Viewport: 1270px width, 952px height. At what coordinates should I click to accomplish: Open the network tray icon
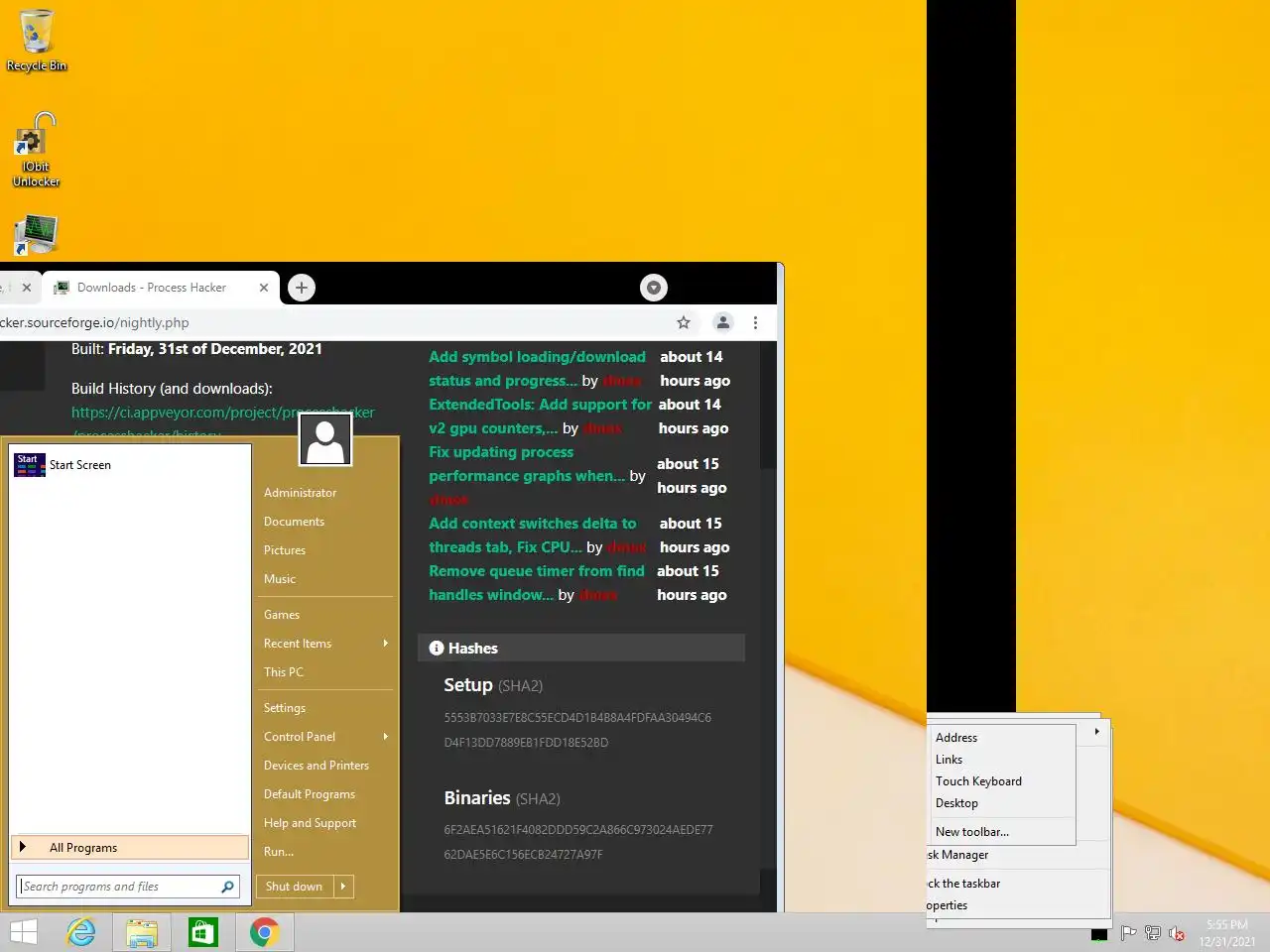click(x=1152, y=933)
